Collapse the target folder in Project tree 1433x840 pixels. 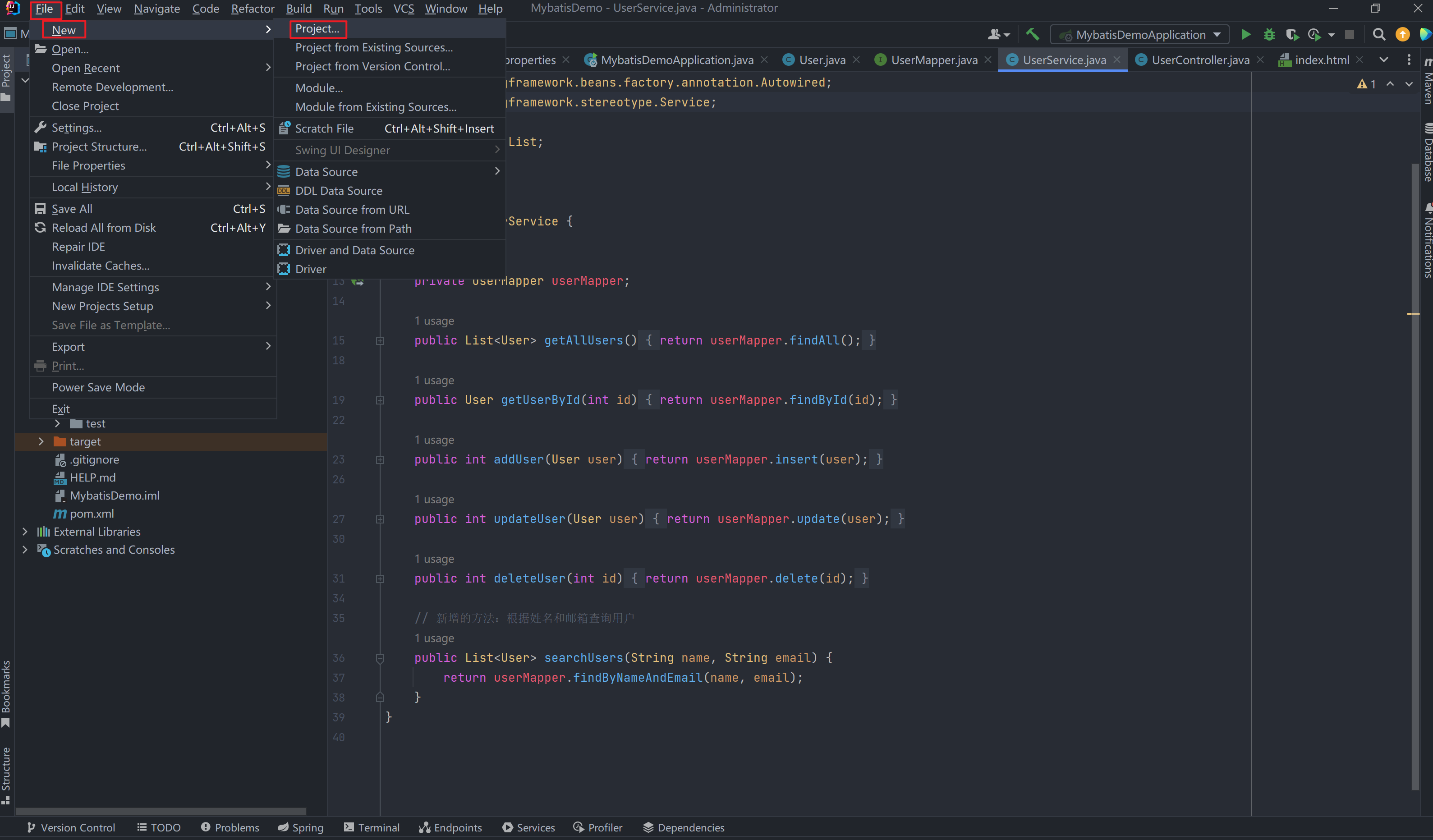(x=41, y=441)
